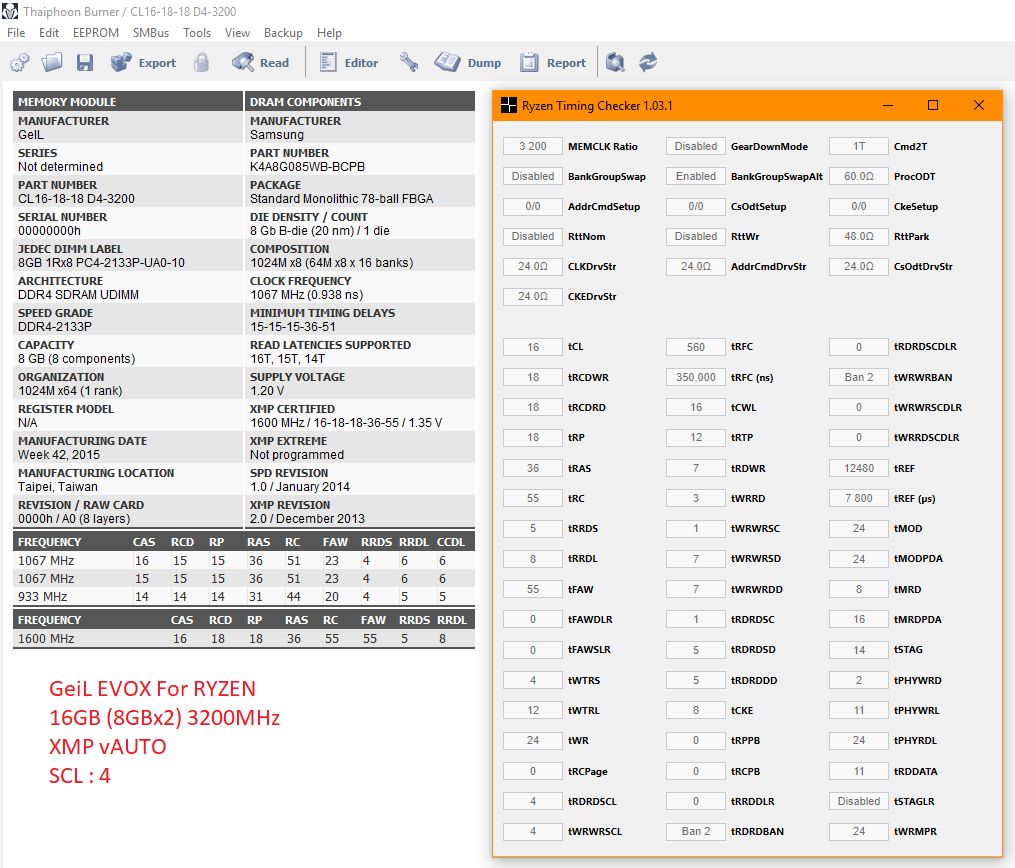This screenshot has width=1015, height=868.
Task: Click the magnifier search icon in toolbar
Action: click(615, 62)
